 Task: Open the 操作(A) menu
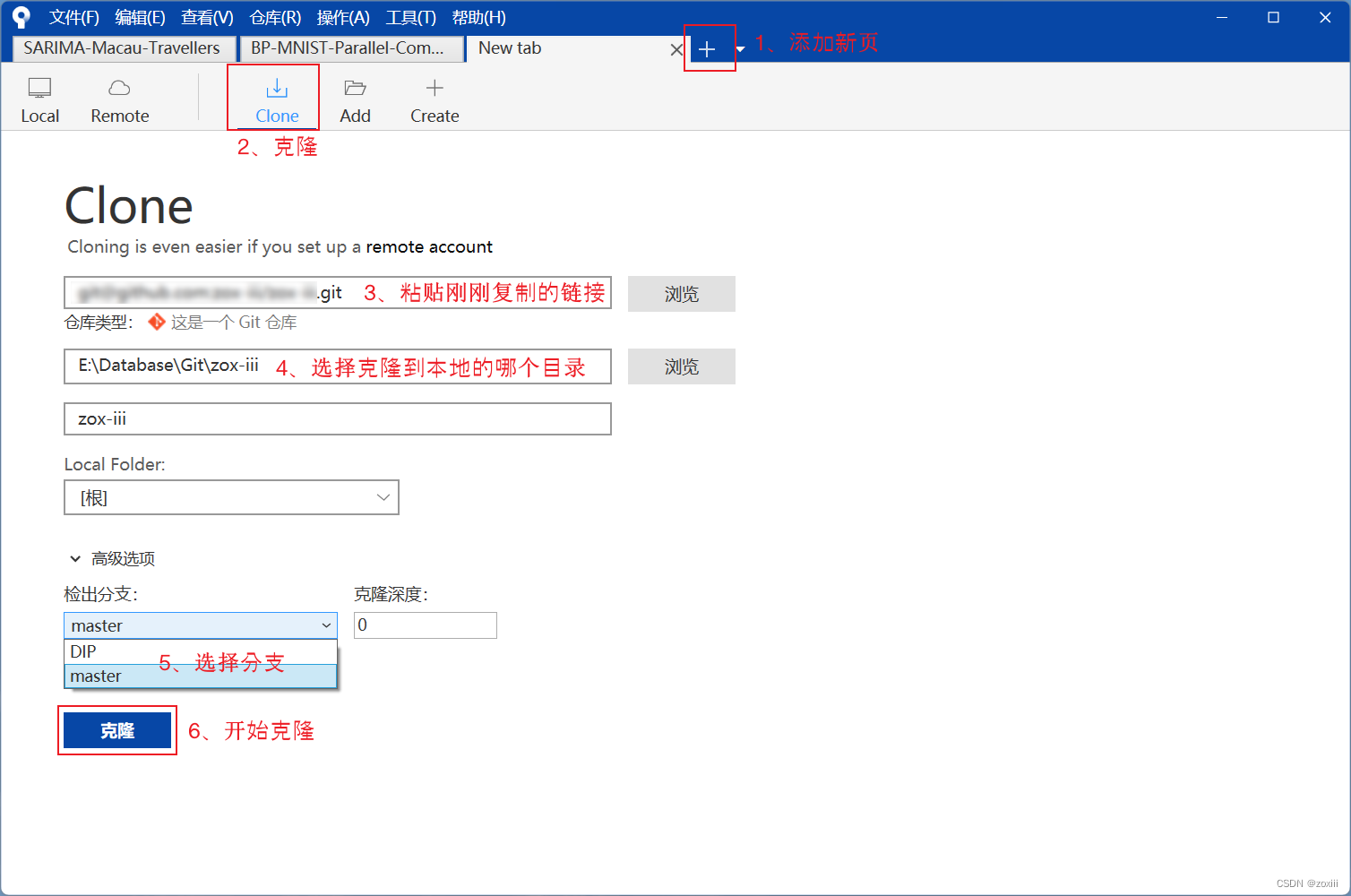(x=343, y=17)
